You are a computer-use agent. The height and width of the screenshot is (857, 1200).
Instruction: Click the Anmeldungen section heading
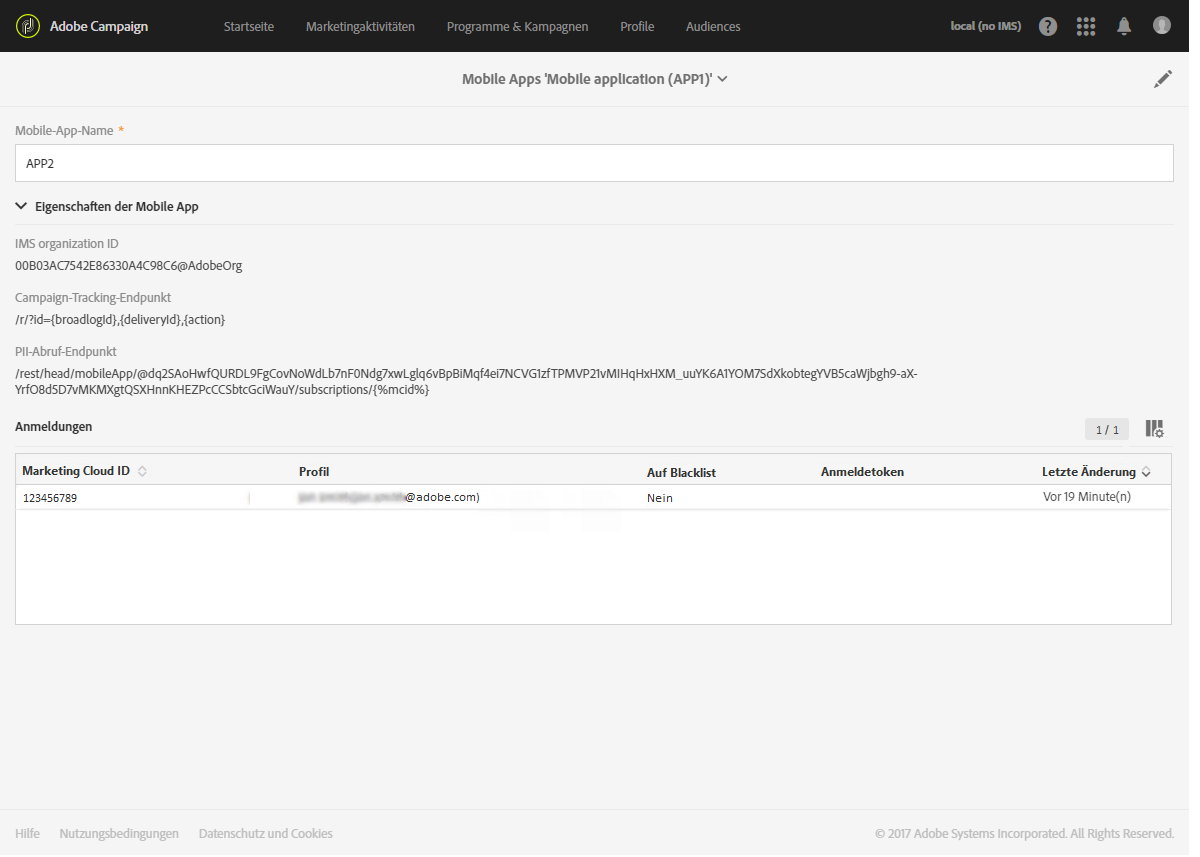click(54, 427)
